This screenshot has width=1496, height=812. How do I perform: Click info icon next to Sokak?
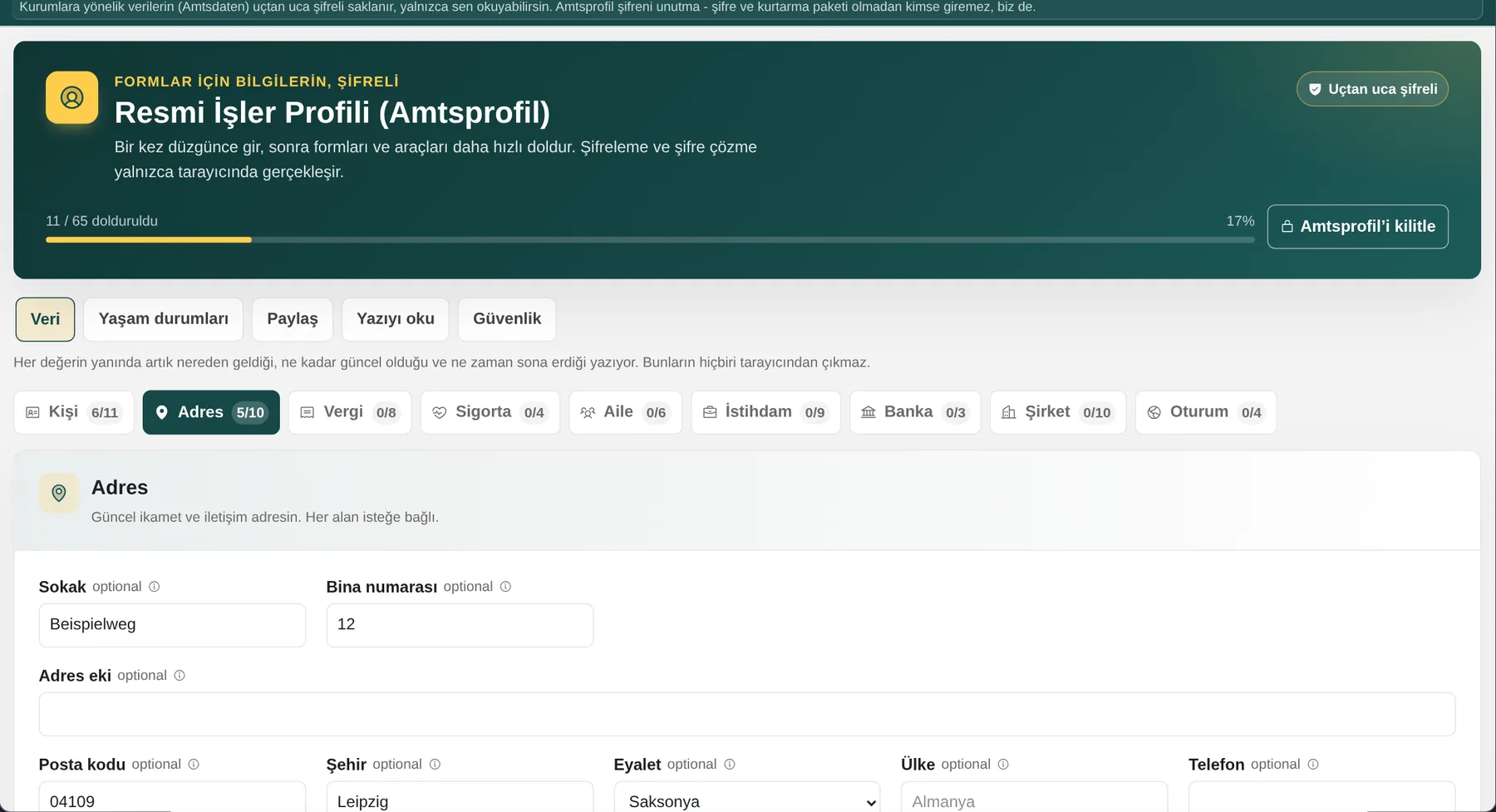tap(154, 587)
